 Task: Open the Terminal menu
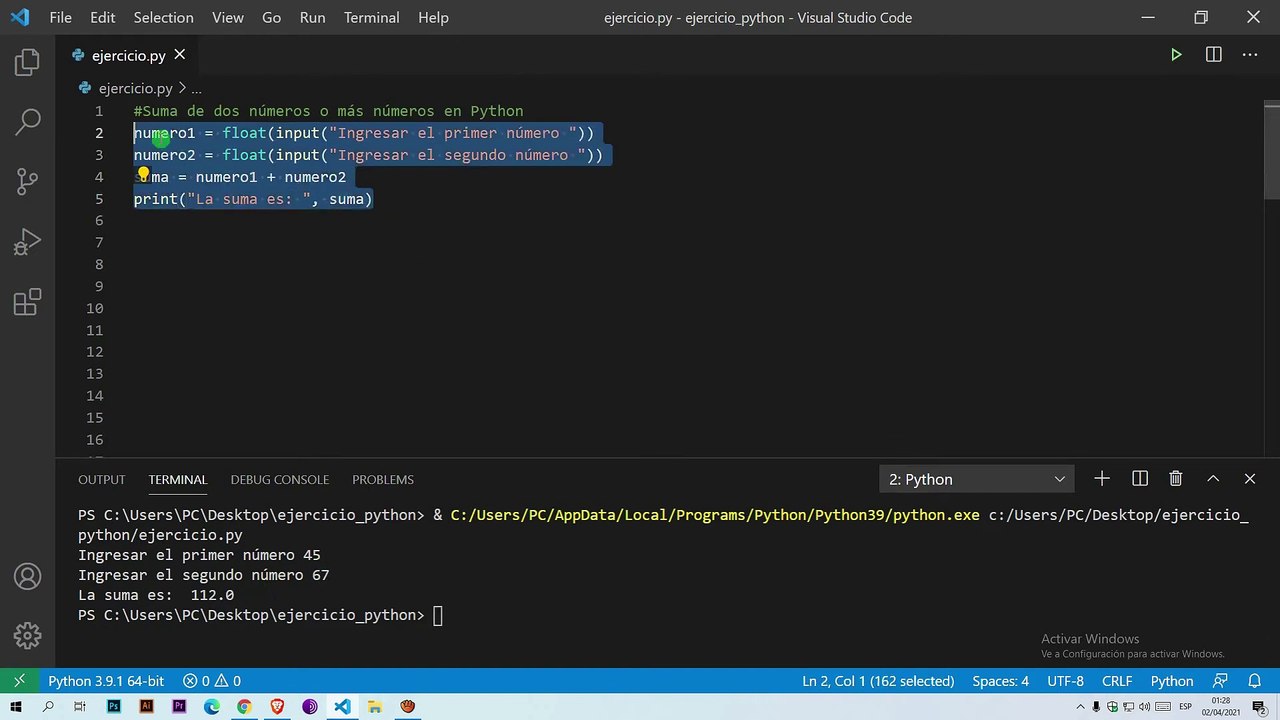click(x=371, y=17)
